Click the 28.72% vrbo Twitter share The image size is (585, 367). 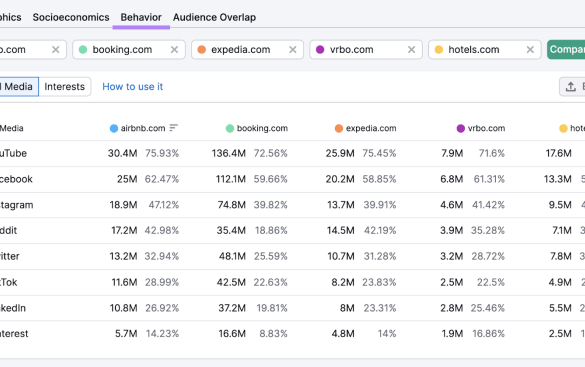(x=488, y=256)
